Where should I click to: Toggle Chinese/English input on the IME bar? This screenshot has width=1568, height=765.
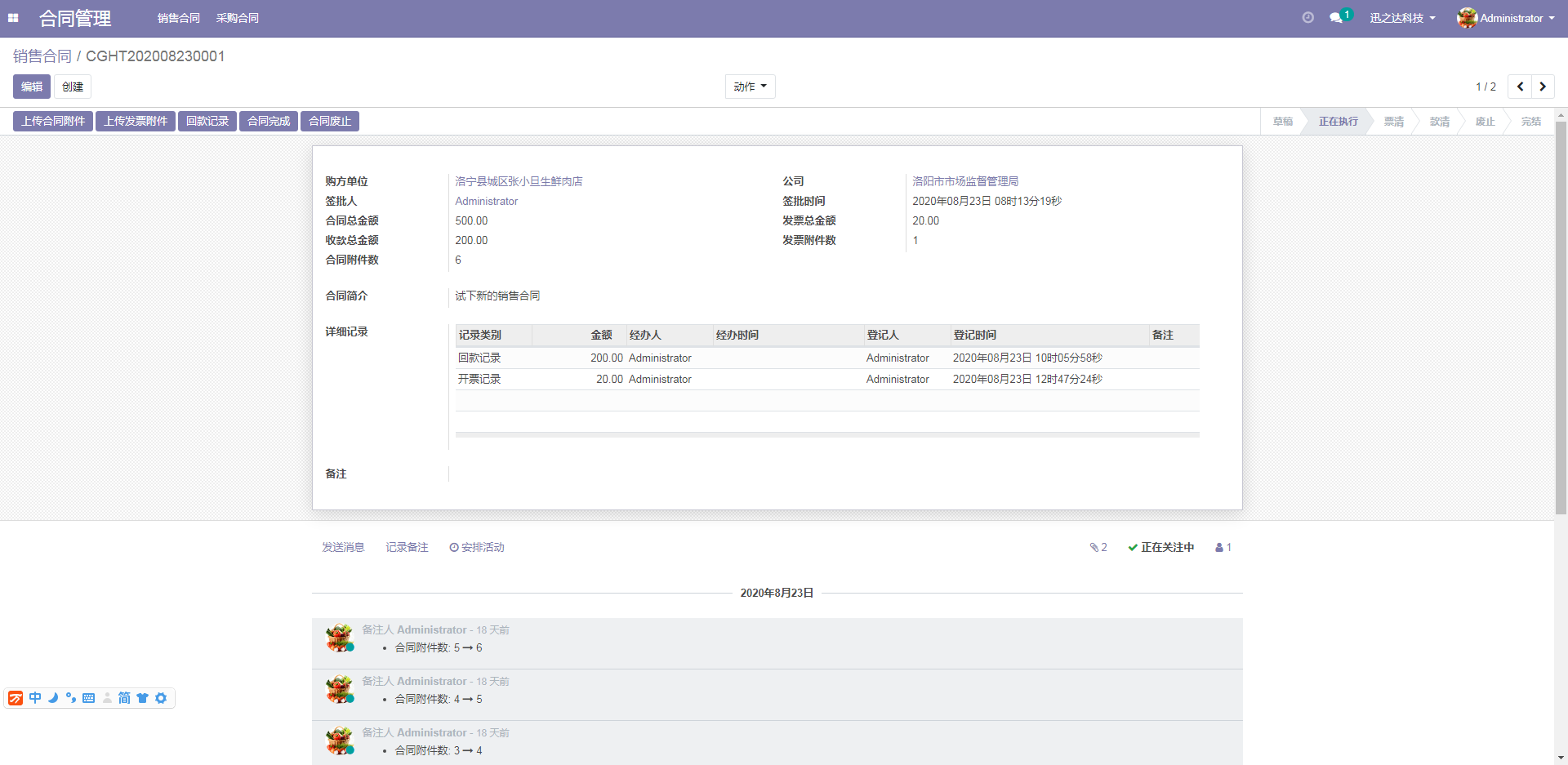[x=34, y=698]
